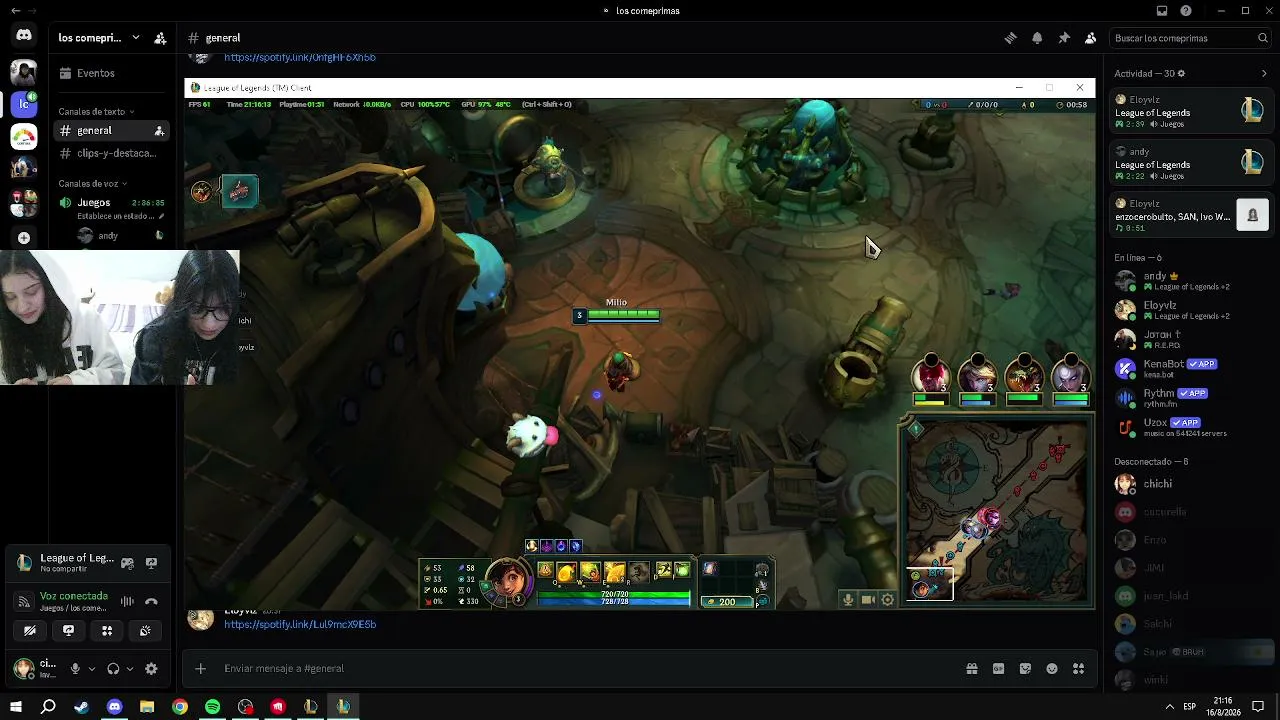Open the soundboard
The height and width of the screenshot is (720, 1280).
click(x=145, y=630)
